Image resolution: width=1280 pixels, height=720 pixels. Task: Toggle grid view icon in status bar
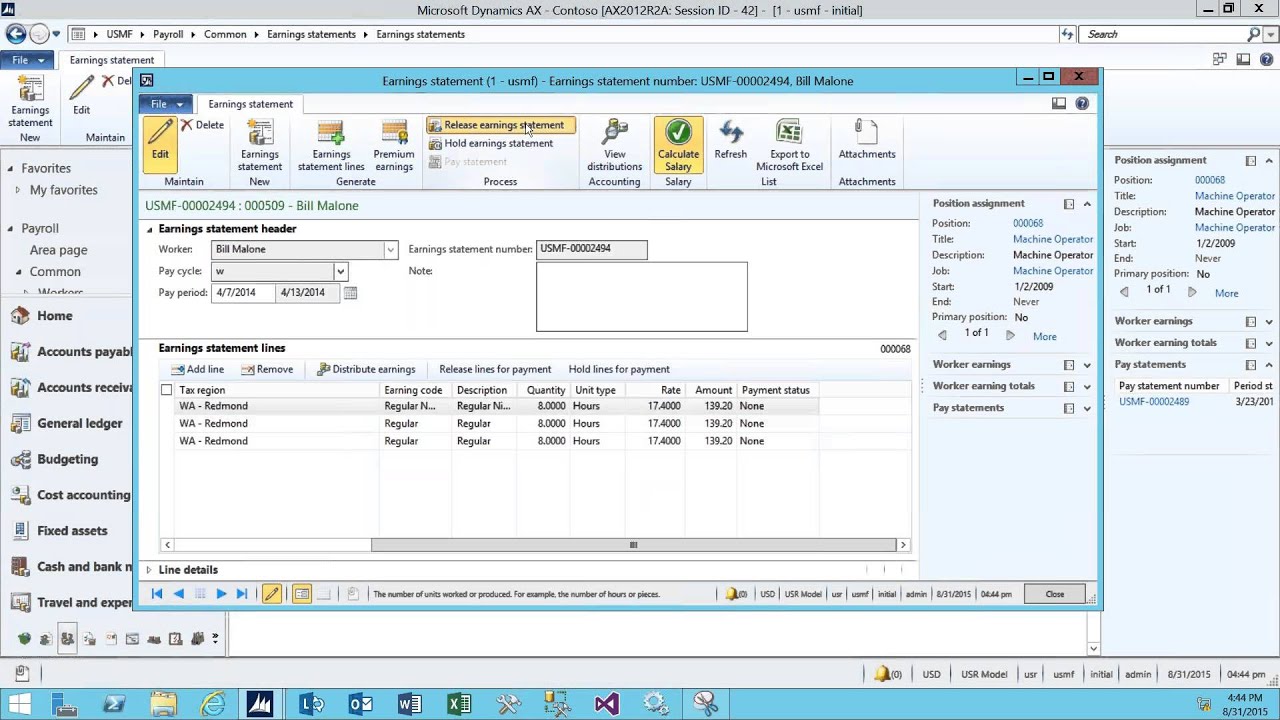[x=301, y=594]
